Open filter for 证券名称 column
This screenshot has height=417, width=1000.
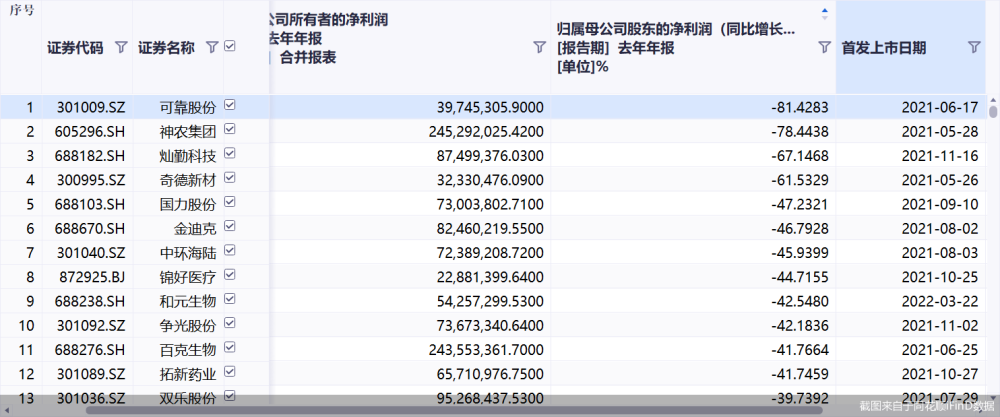coord(212,47)
